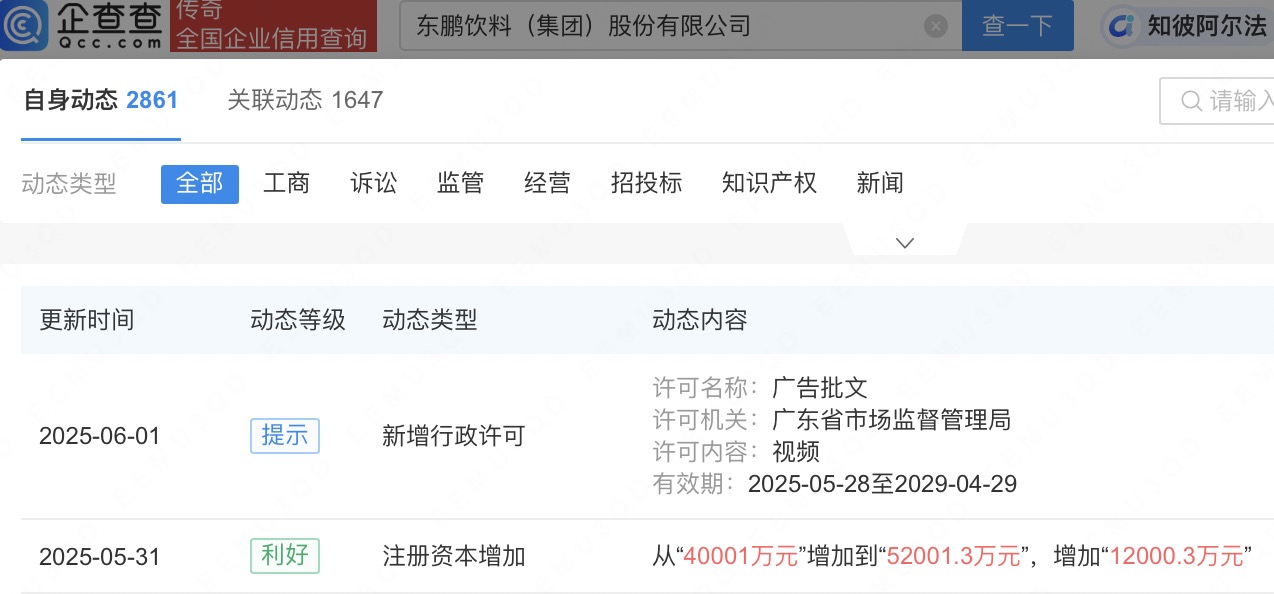Select 经营 dynamic type filter

(548, 183)
